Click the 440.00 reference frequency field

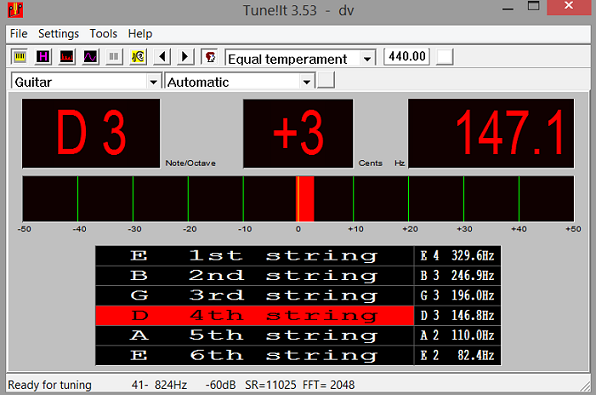407,57
